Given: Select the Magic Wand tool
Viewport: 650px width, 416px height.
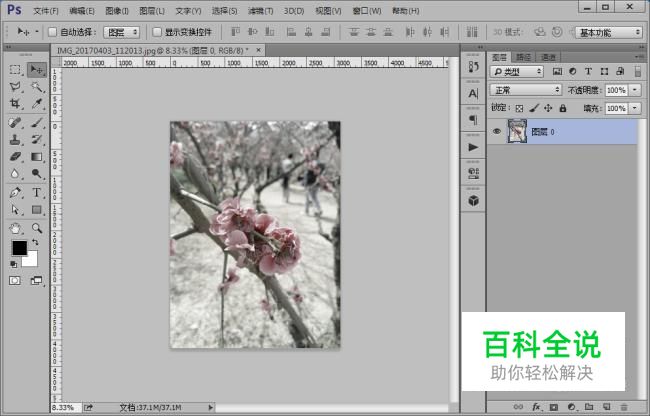Looking at the screenshot, I should [36, 87].
